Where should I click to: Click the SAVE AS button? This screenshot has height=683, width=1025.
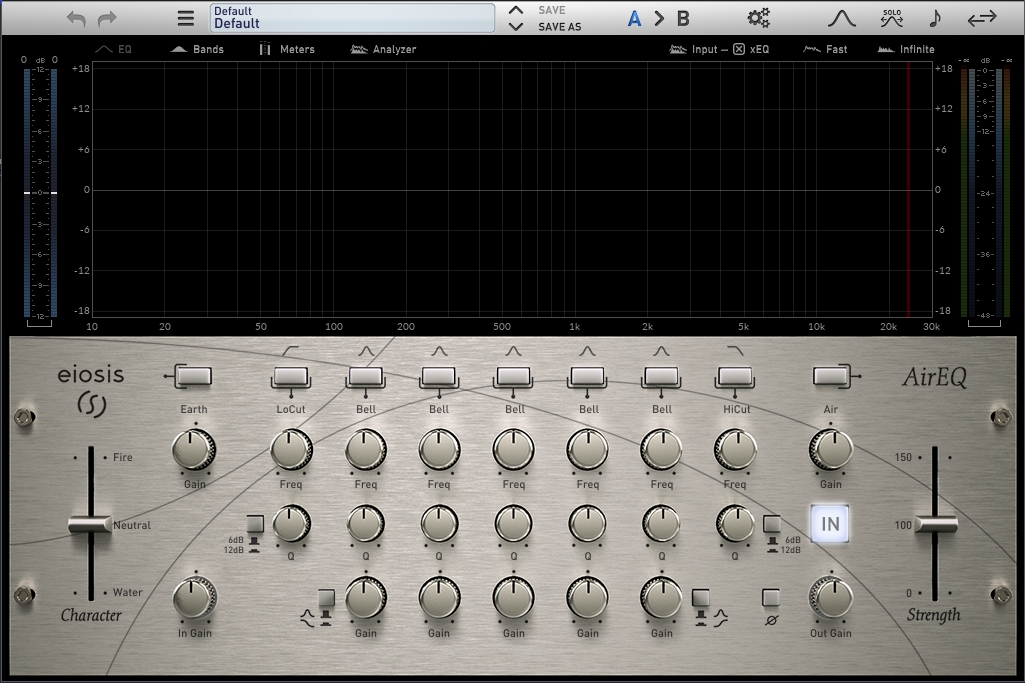click(559, 27)
